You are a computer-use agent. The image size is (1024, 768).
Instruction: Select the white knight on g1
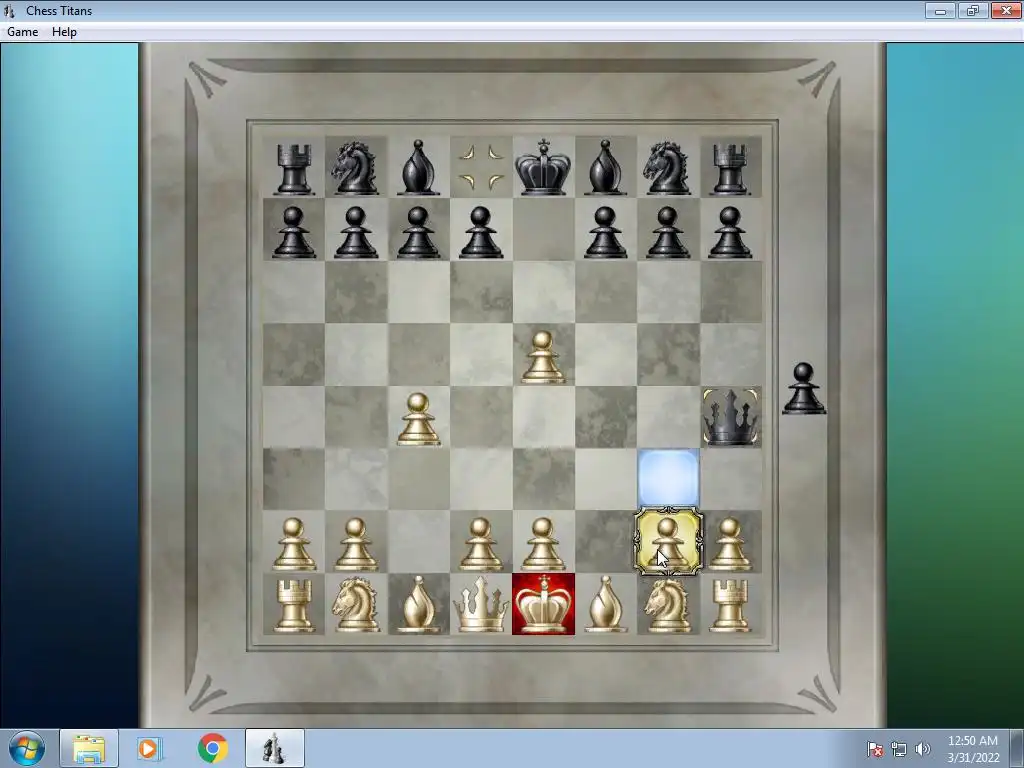click(x=667, y=605)
